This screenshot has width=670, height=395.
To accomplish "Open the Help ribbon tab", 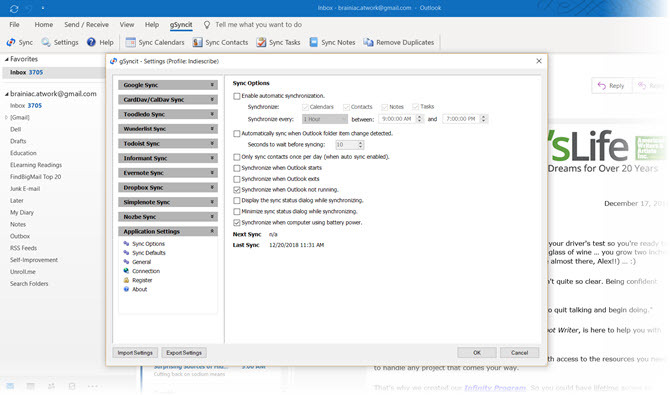I will (x=152, y=25).
